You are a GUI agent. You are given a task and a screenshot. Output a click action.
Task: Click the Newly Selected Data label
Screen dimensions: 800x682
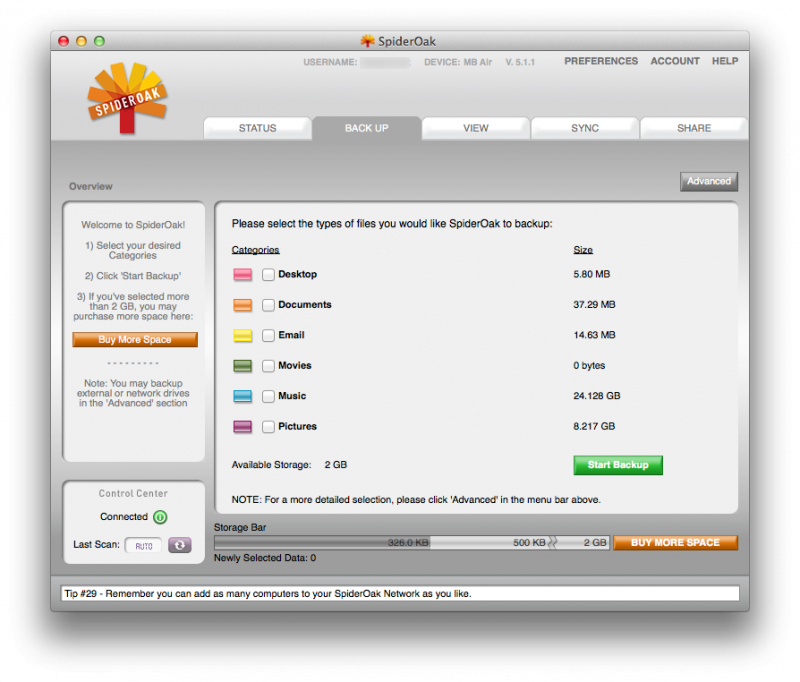(x=265, y=558)
